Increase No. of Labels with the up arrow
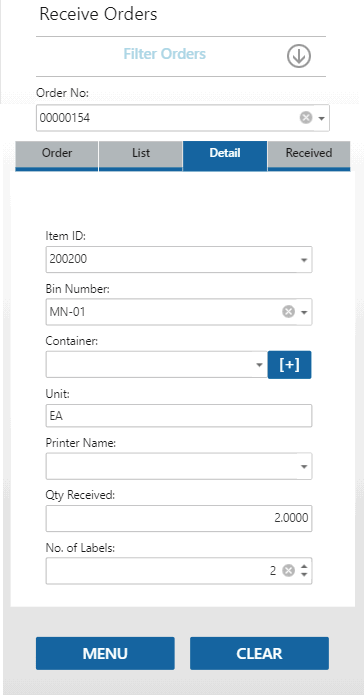Image resolution: width=364 pixels, height=695 pixels. pyautogui.click(x=304, y=567)
